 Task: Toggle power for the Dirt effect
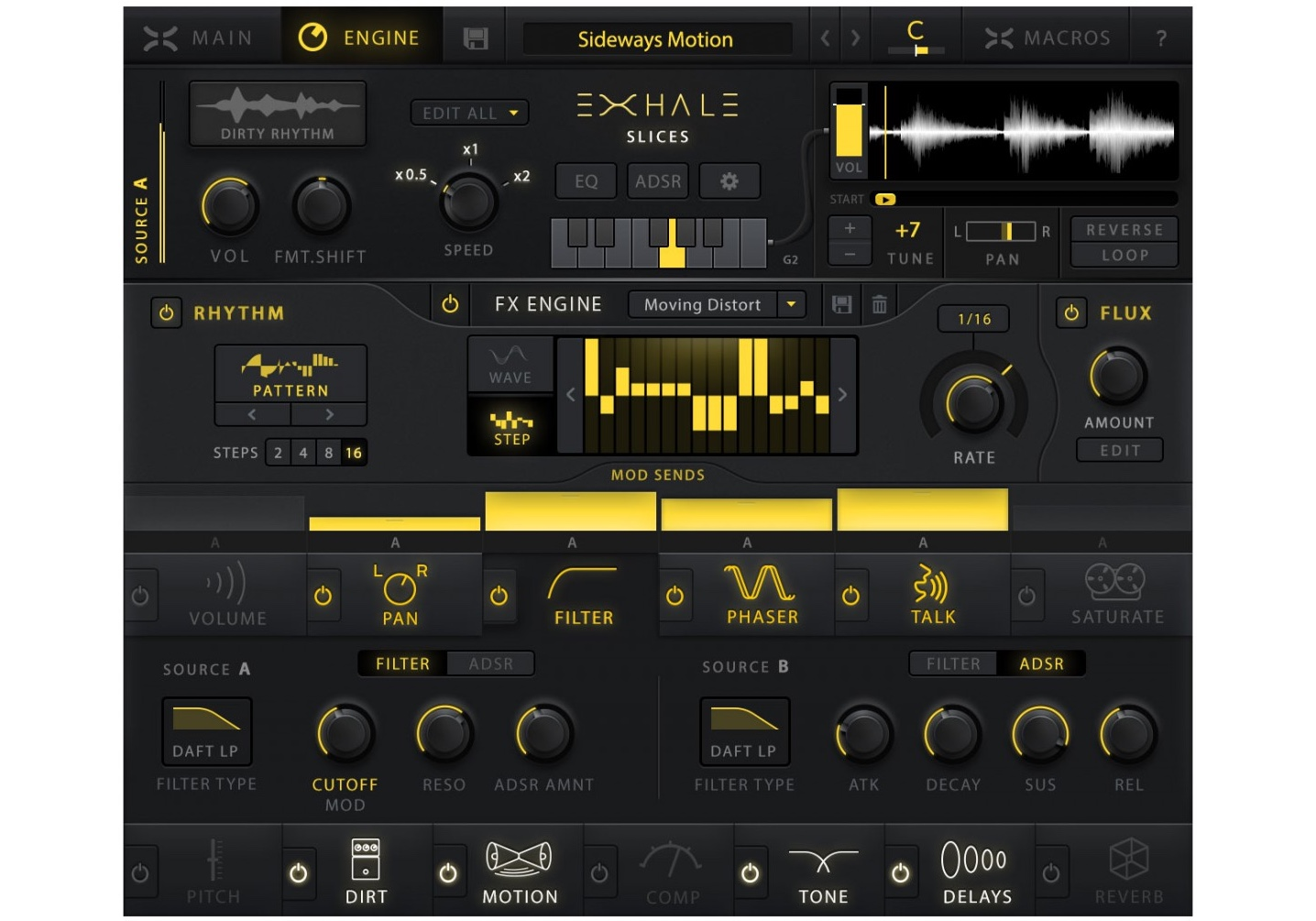[298, 873]
